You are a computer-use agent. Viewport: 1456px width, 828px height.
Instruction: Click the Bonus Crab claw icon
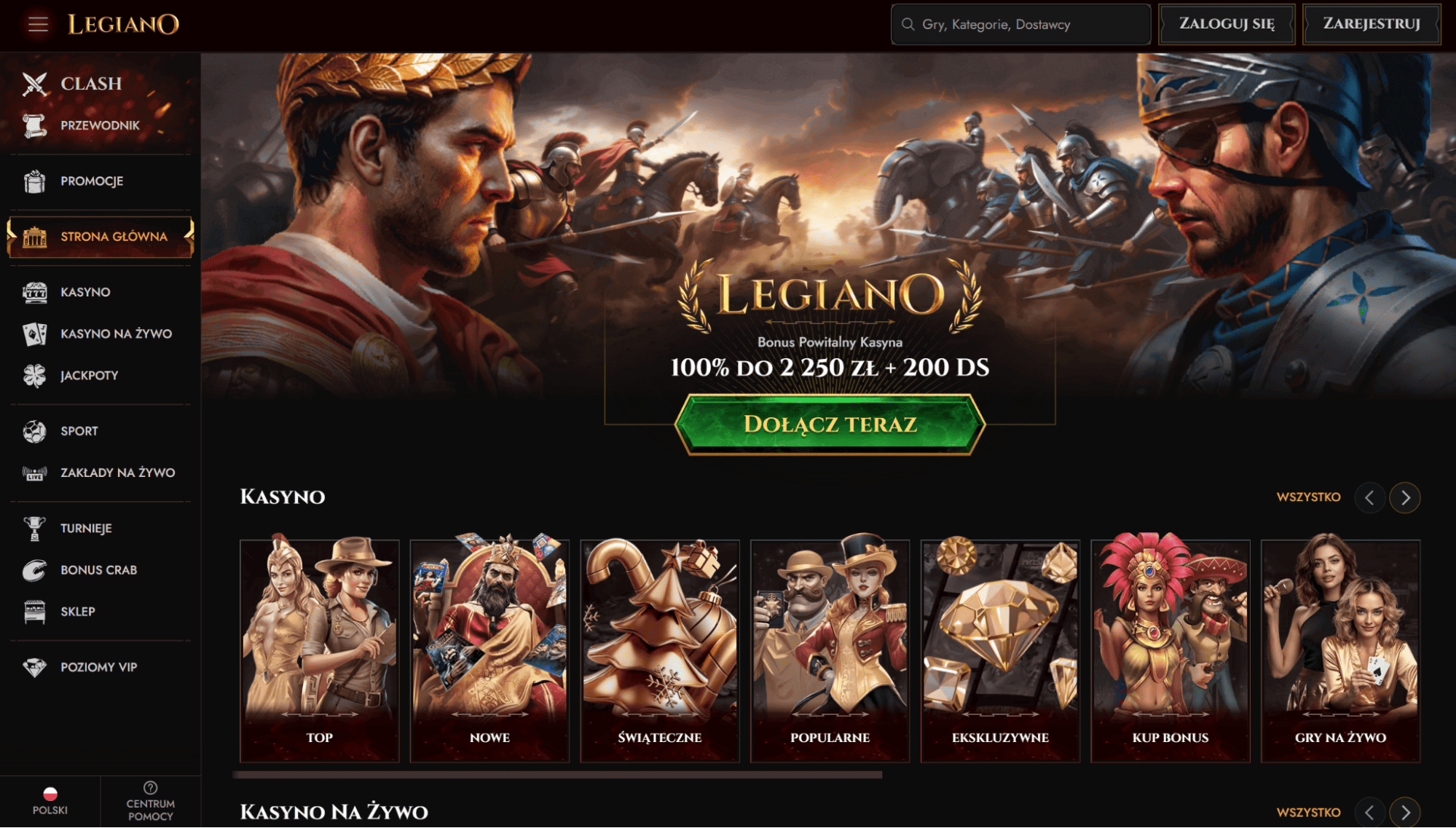pos(34,570)
